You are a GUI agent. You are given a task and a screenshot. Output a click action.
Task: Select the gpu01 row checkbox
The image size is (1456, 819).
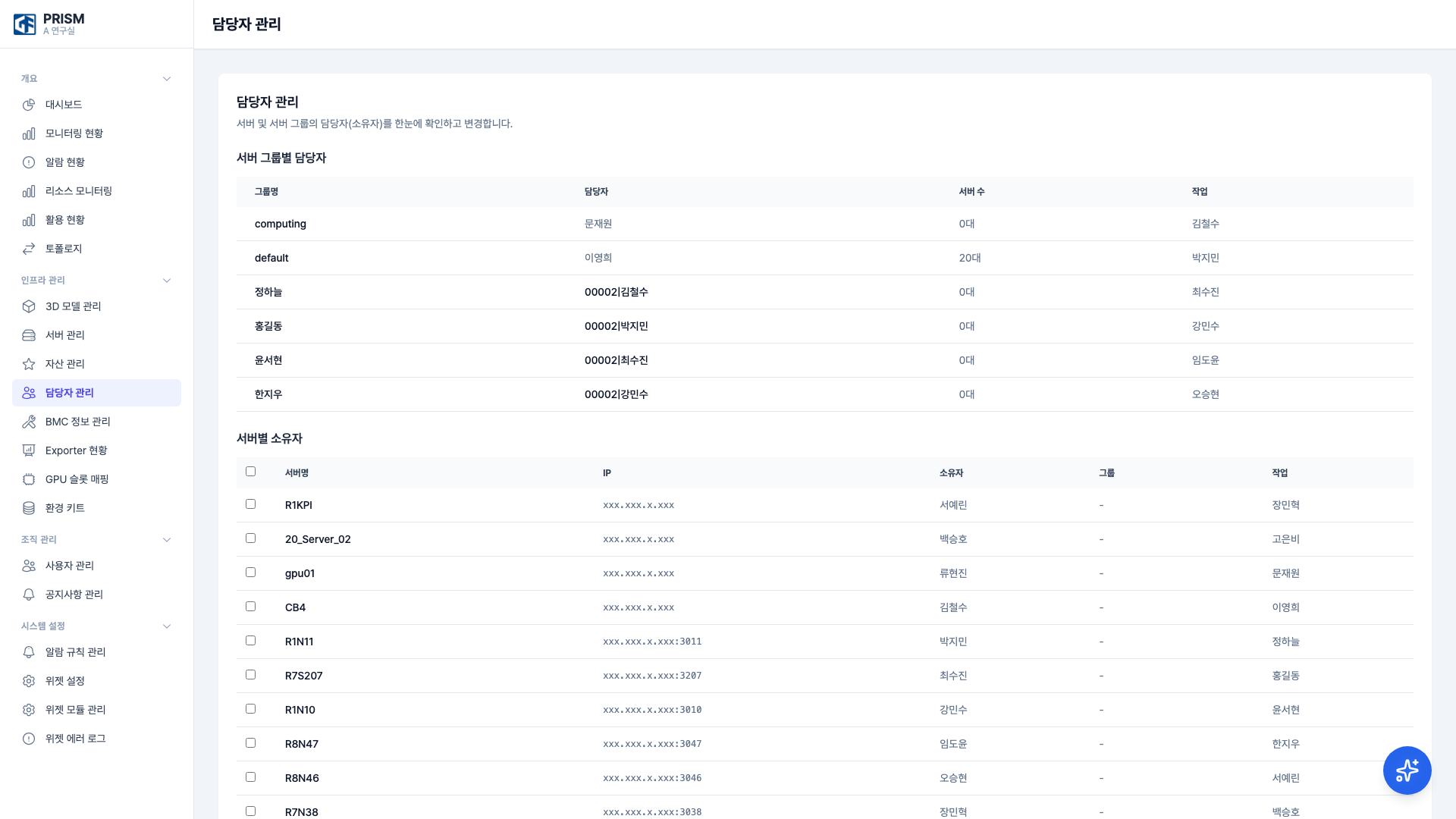[x=250, y=573]
